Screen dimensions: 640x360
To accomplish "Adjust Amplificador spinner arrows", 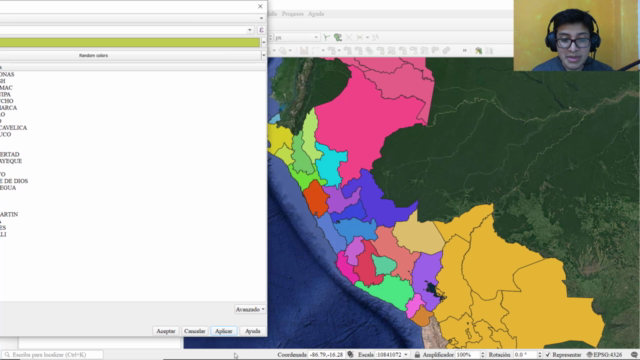I will coord(483,355).
